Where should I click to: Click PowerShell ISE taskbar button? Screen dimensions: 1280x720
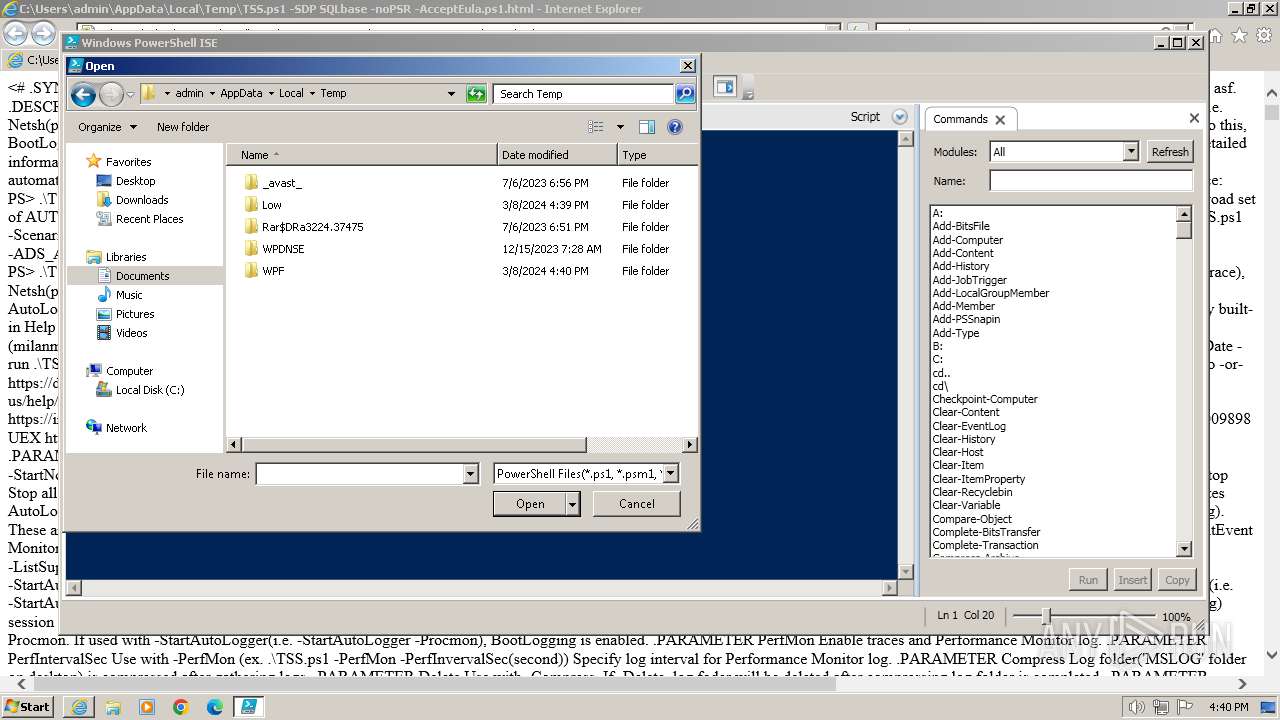(248, 706)
